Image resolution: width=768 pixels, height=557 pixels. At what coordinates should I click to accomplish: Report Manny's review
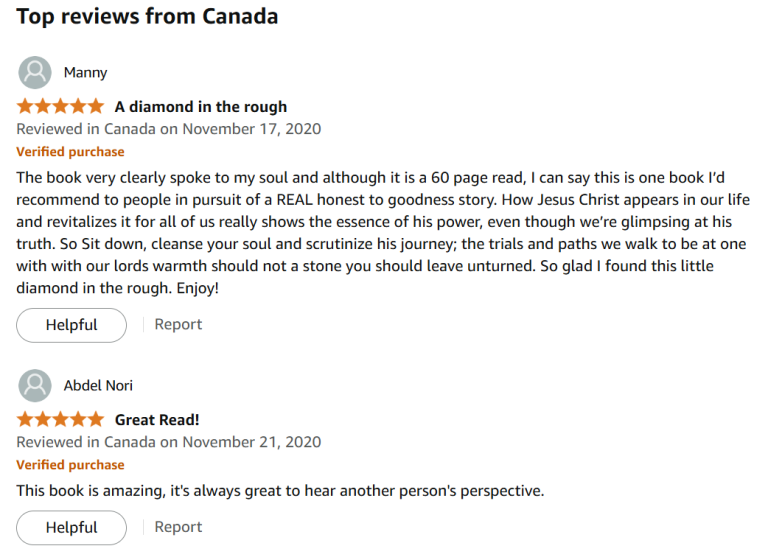click(178, 325)
